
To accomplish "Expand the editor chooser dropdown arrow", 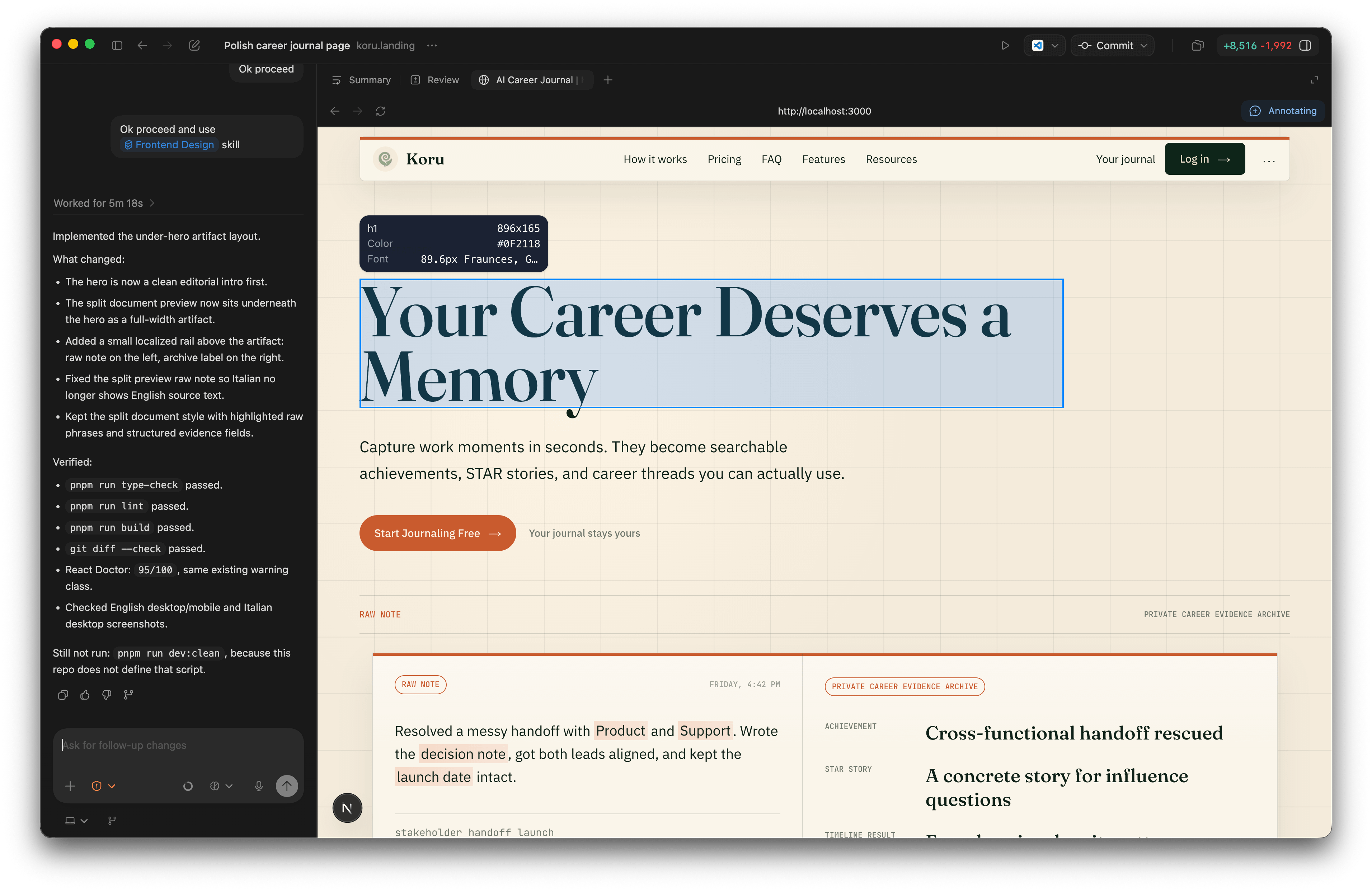I will (x=1055, y=46).
